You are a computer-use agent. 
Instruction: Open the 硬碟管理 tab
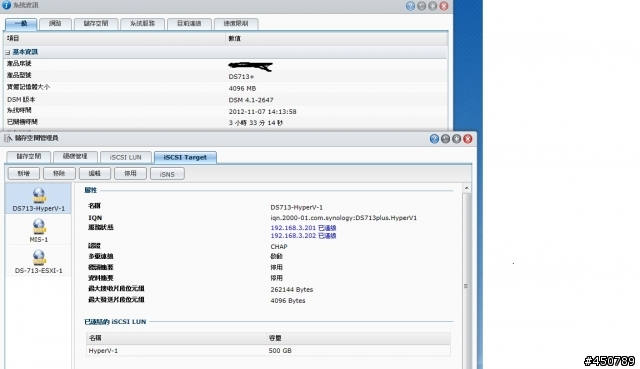tap(75, 157)
